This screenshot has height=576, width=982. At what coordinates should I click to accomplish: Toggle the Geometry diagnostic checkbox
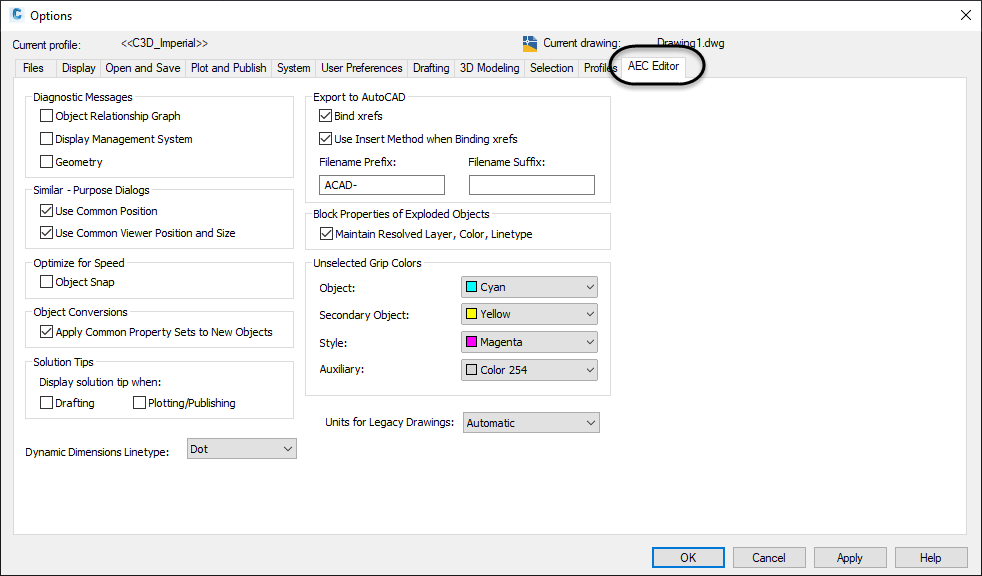pyautogui.click(x=46, y=162)
